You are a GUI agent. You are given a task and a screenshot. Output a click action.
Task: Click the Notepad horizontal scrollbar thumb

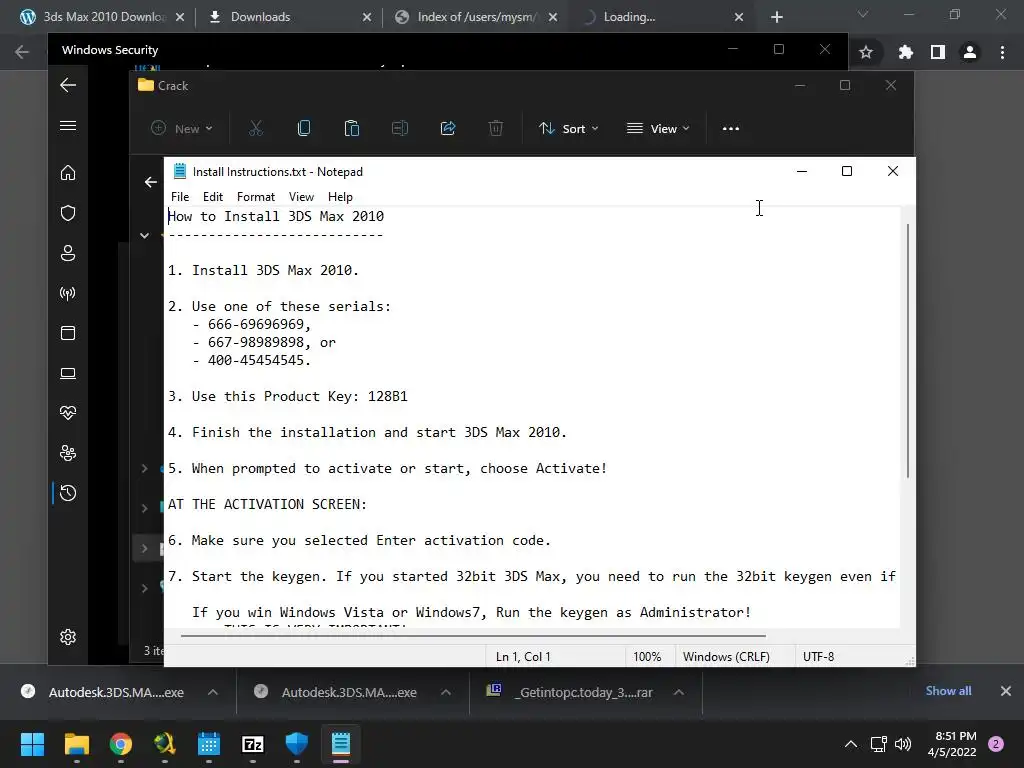tap(473, 635)
